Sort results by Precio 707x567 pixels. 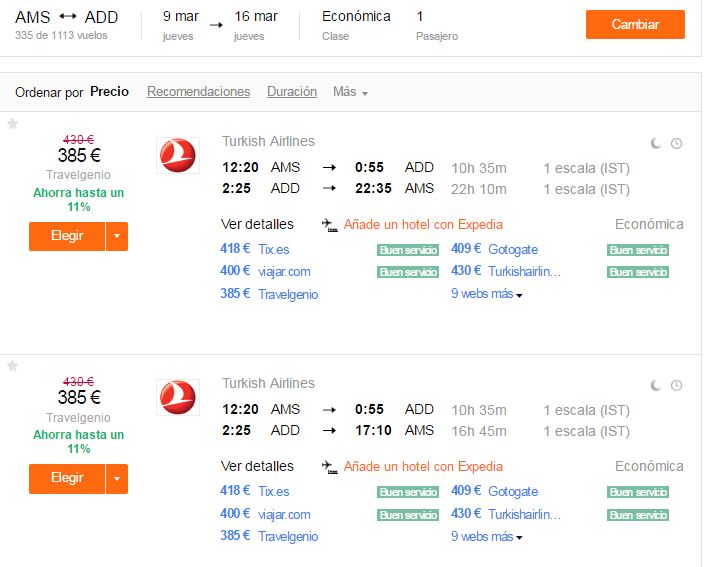point(110,91)
